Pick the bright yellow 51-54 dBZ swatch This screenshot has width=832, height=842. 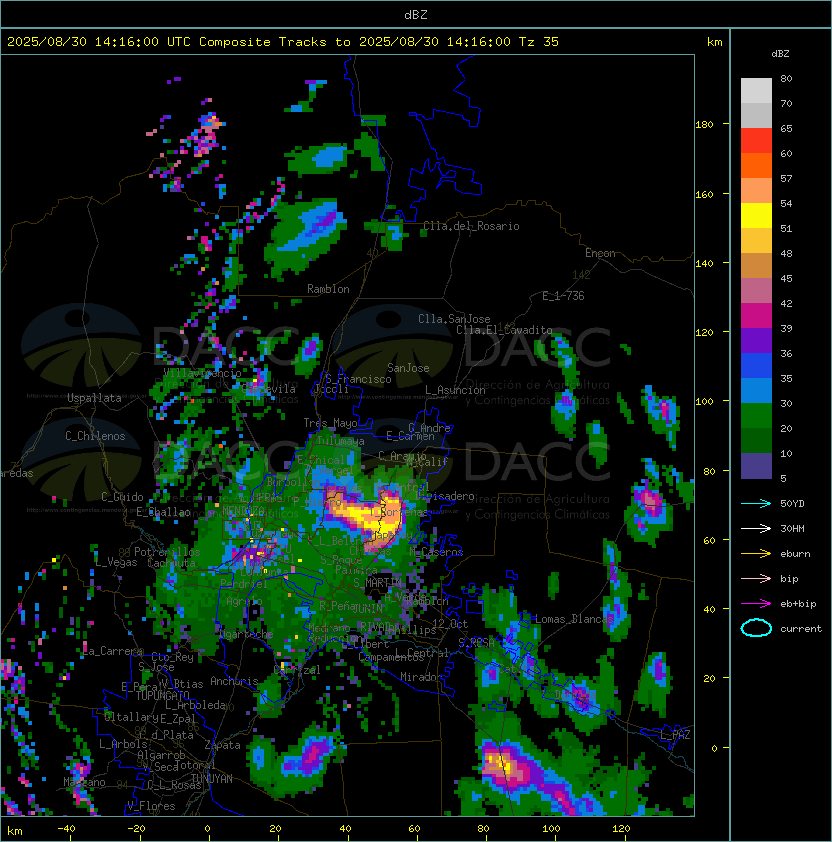point(756,215)
